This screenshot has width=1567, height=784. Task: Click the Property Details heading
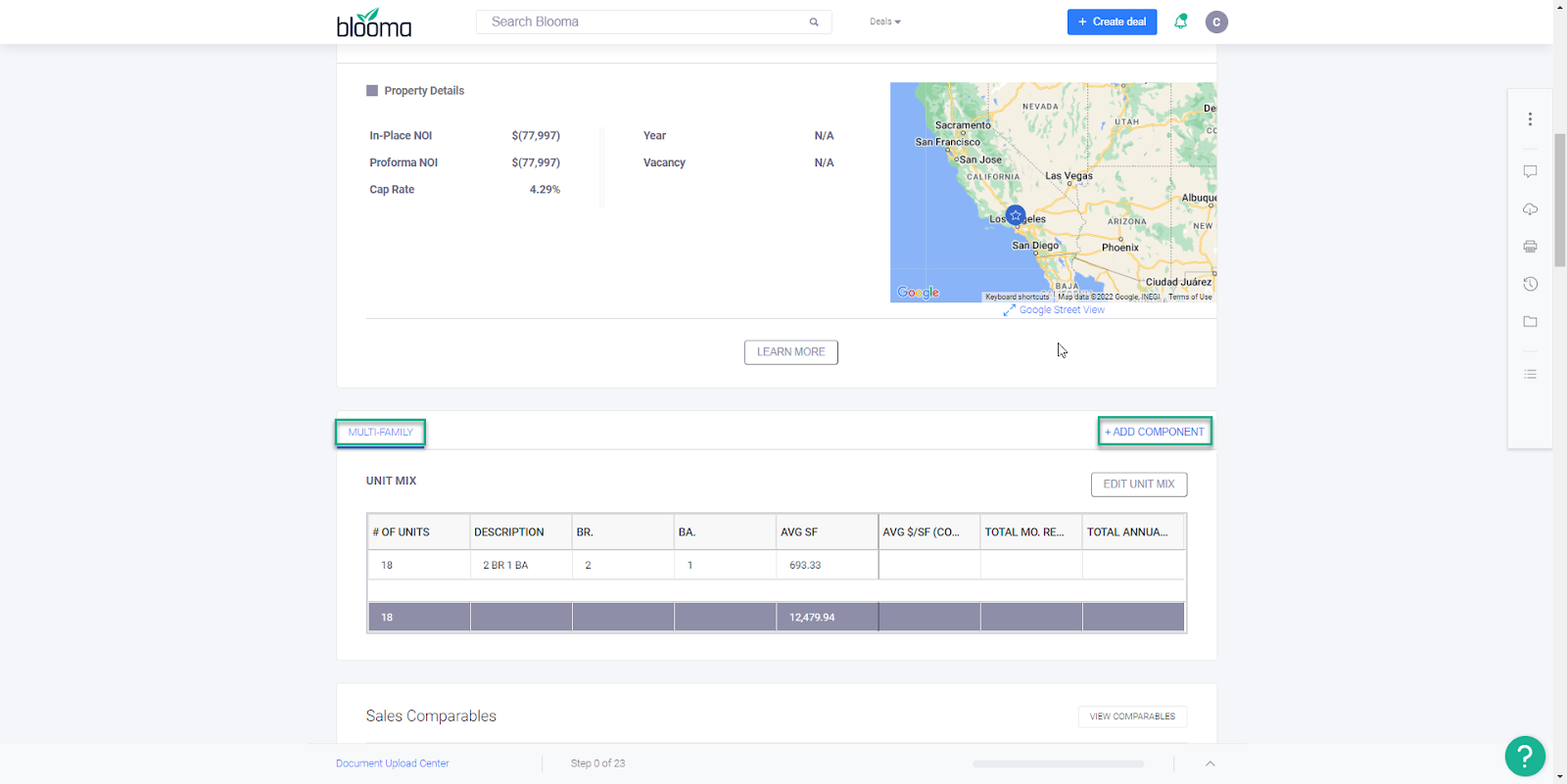pos(424,91)
